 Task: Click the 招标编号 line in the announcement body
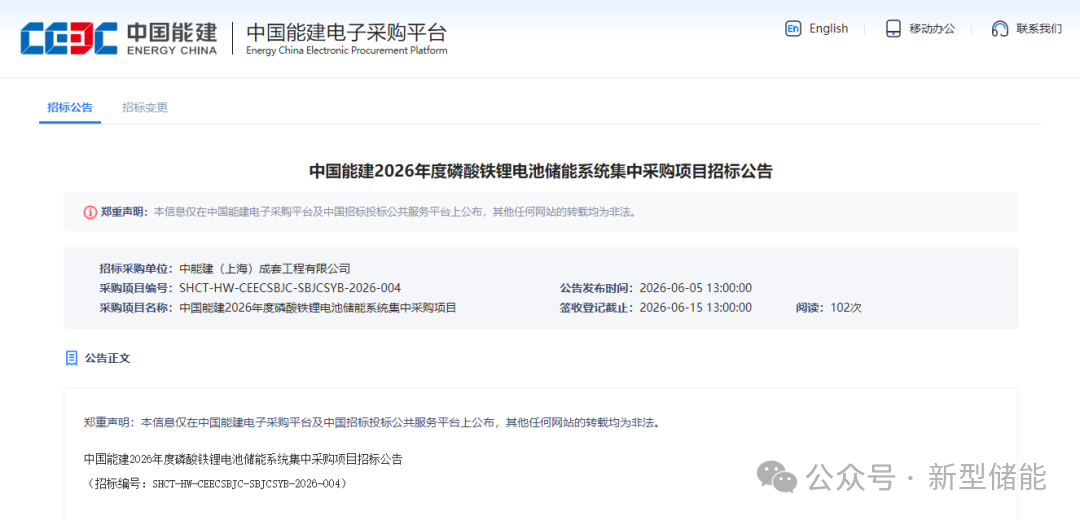click(x=218, y=484)
